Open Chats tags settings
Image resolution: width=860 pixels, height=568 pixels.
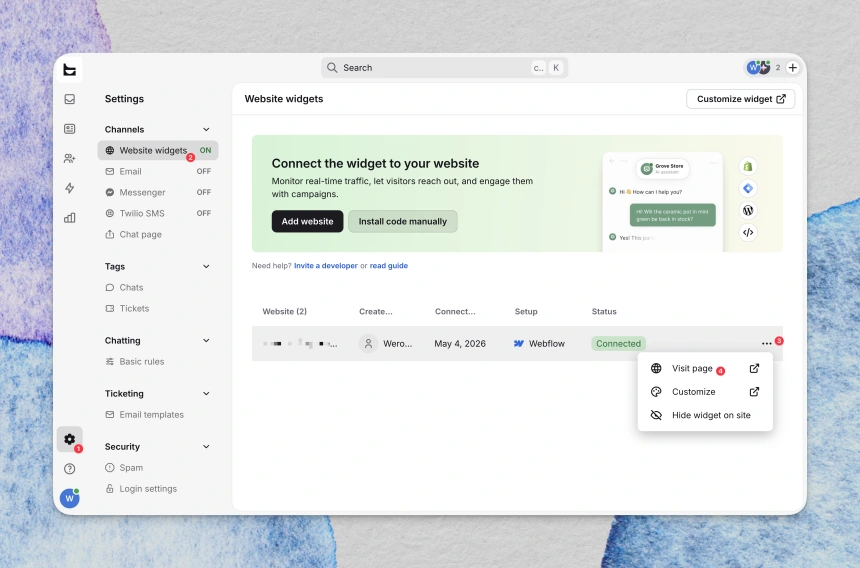click(158, 287)
